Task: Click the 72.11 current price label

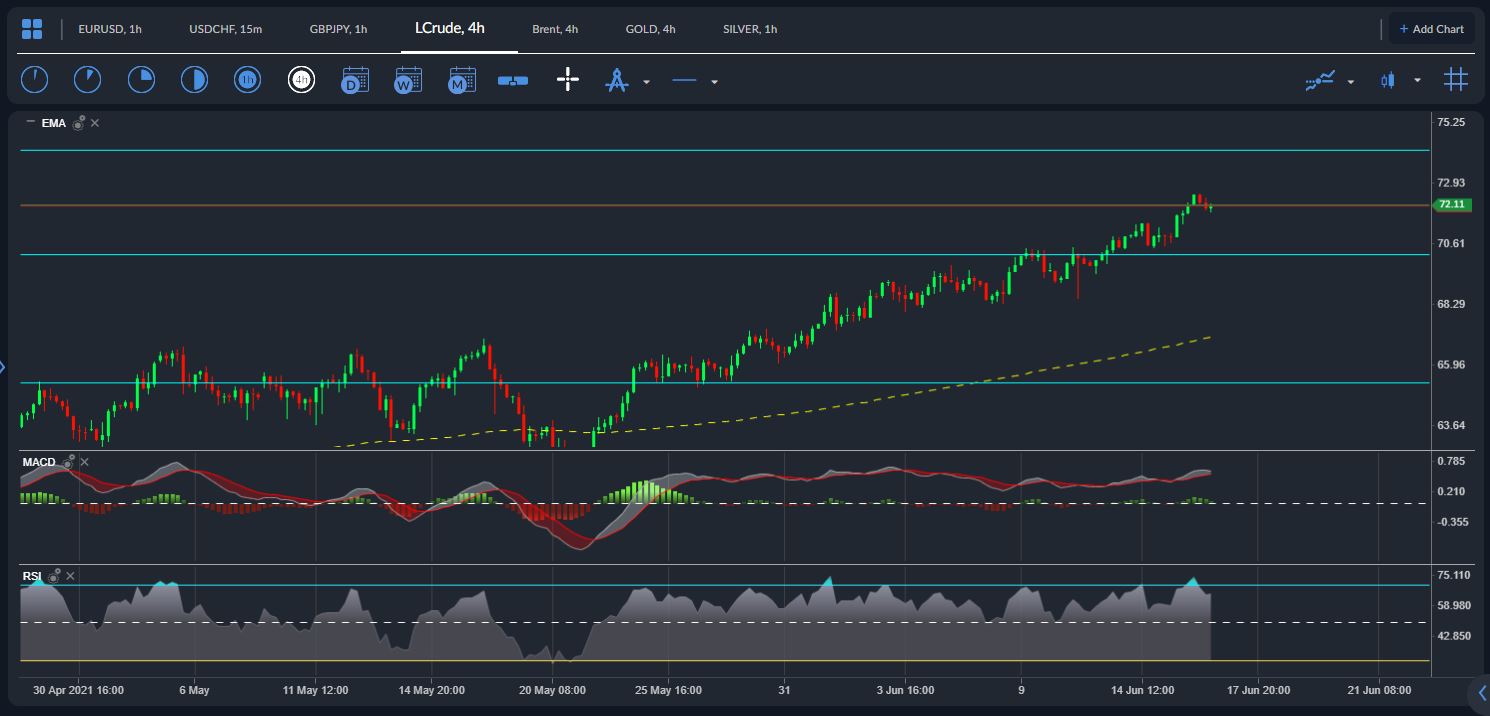Action: coord(1451,204)
